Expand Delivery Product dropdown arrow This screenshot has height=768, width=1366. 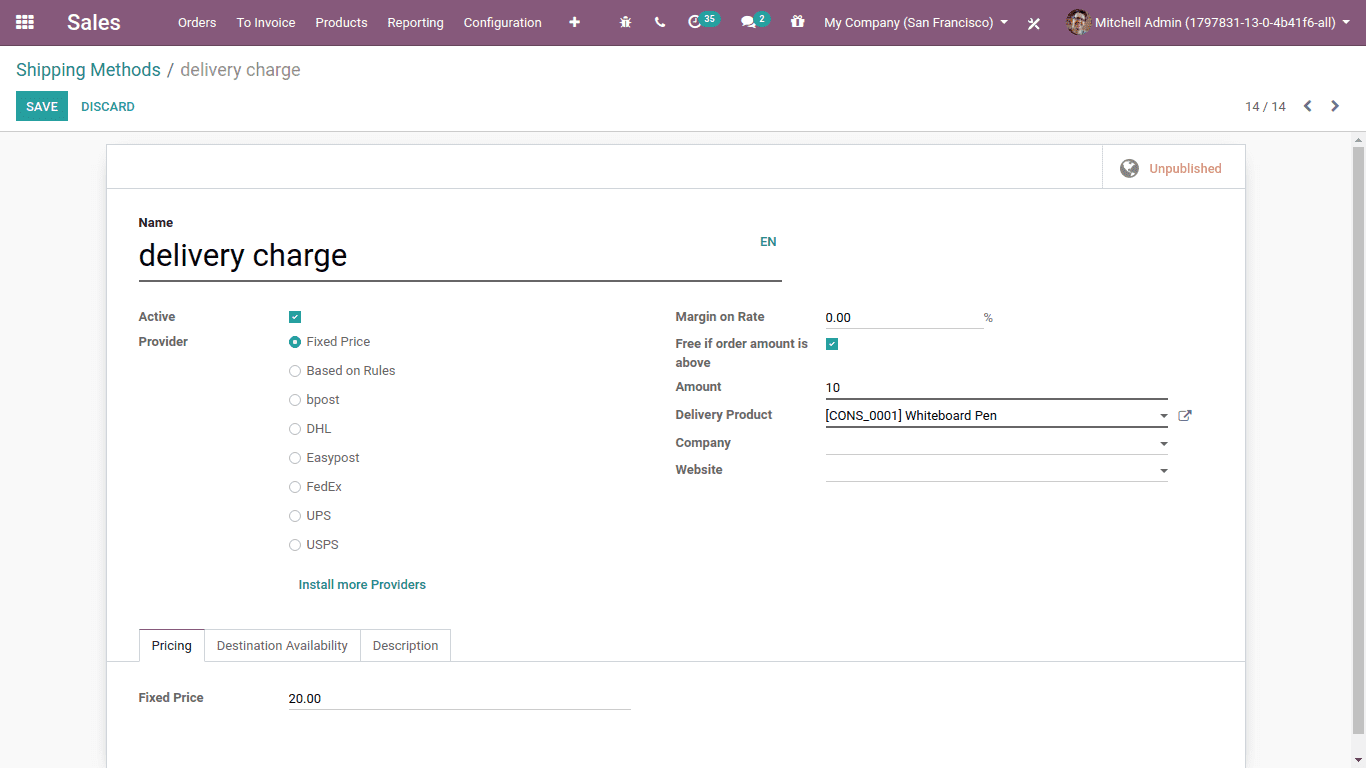[x=1163, y=416]
